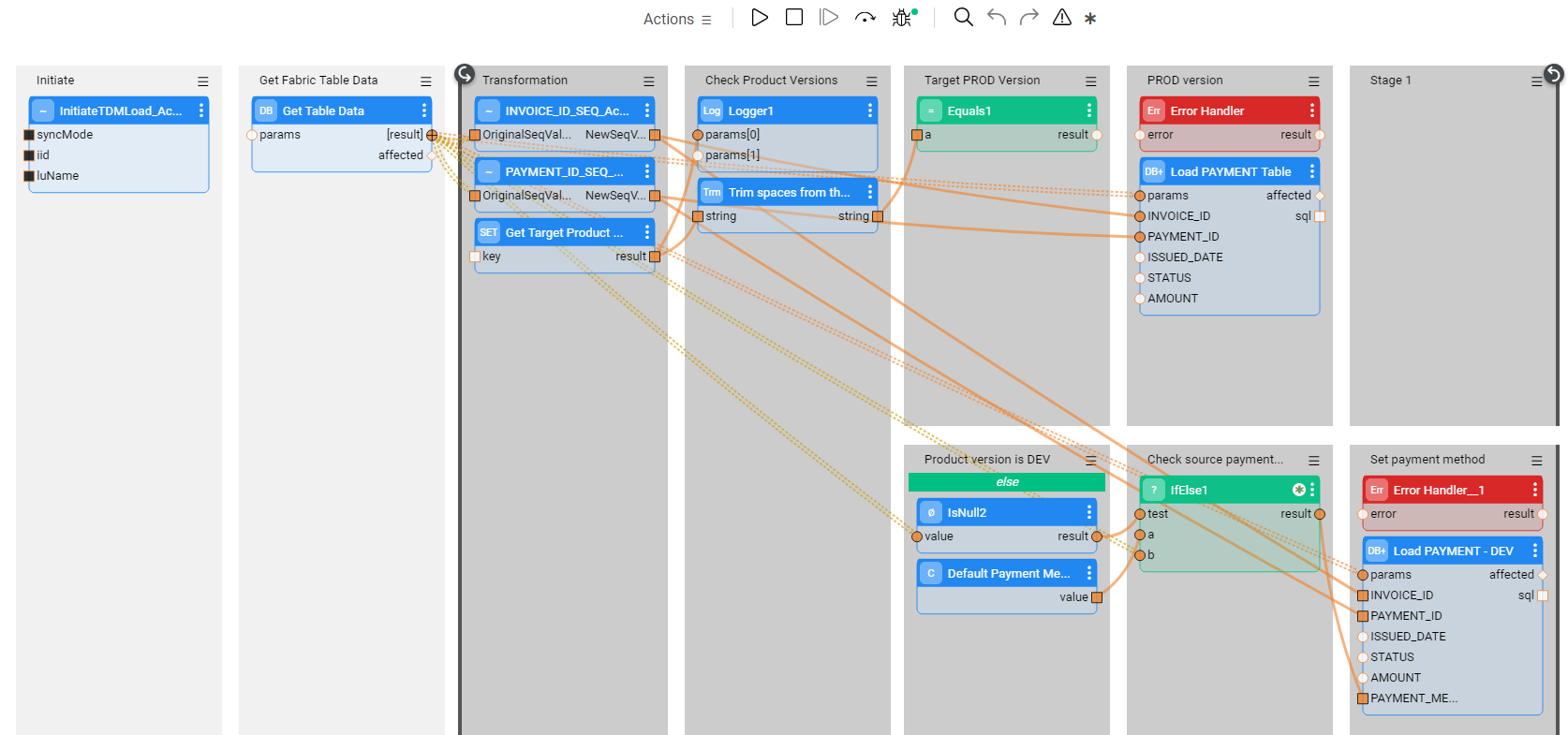Click the luName input port
The height and width of the screenshot is (735, 1568).
click(x=29, y=176)
